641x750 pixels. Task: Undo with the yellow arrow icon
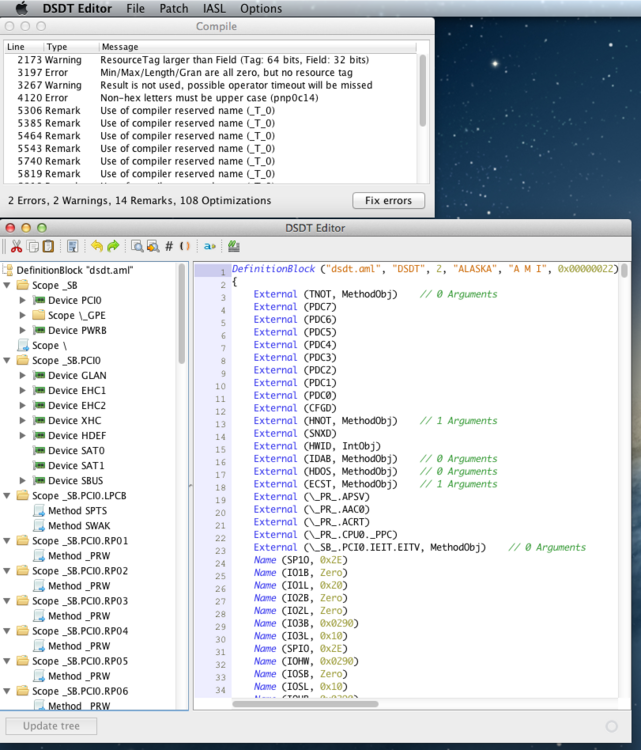[x=97, y=246]
